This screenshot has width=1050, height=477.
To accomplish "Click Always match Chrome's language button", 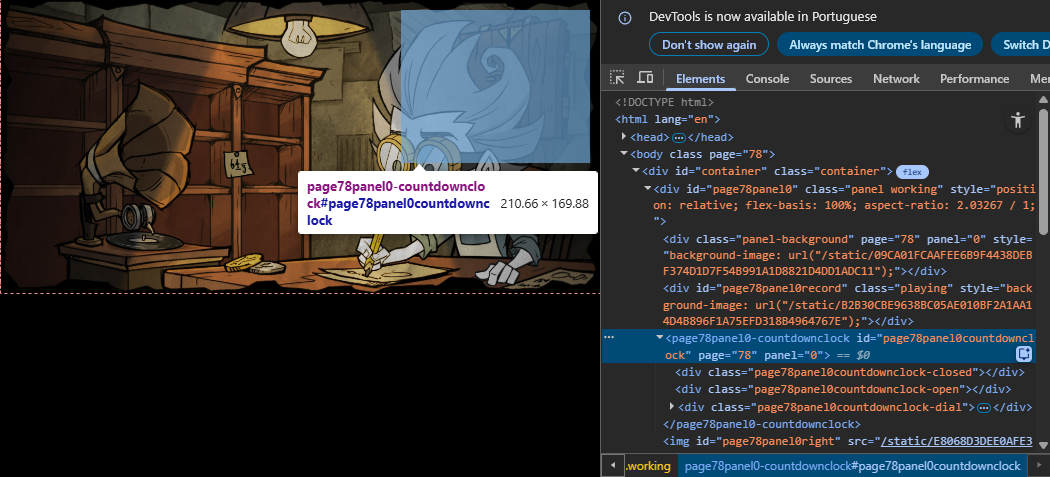I will [880, 45].
